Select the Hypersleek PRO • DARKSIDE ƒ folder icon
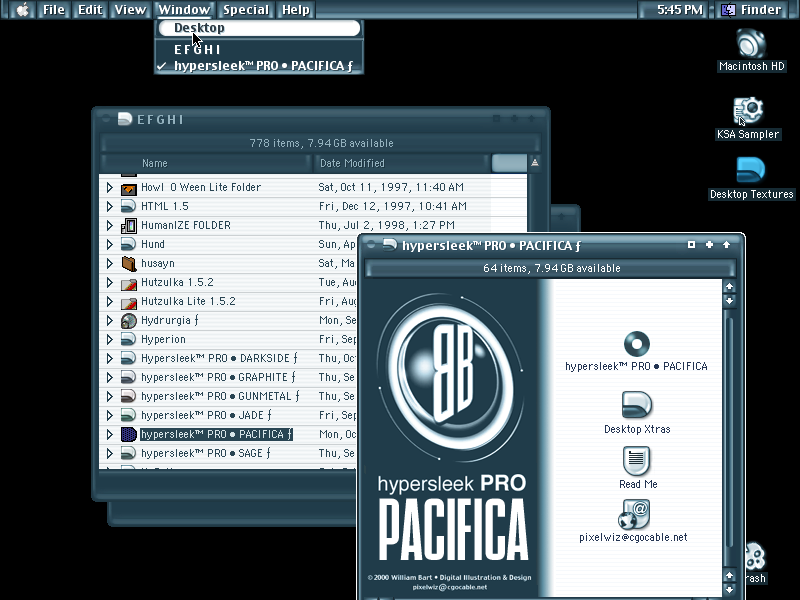This screenshot has width=800, height=600. click(x=129, y=358)
